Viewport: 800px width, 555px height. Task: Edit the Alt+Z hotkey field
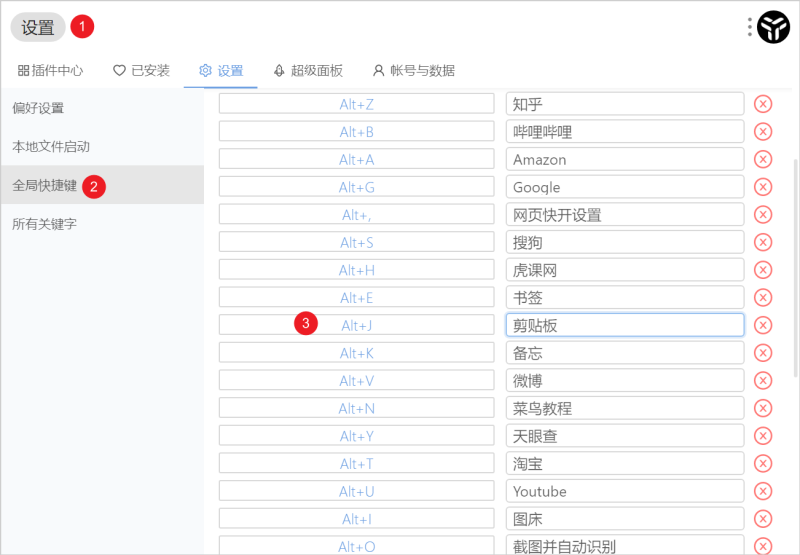(357, 104)
